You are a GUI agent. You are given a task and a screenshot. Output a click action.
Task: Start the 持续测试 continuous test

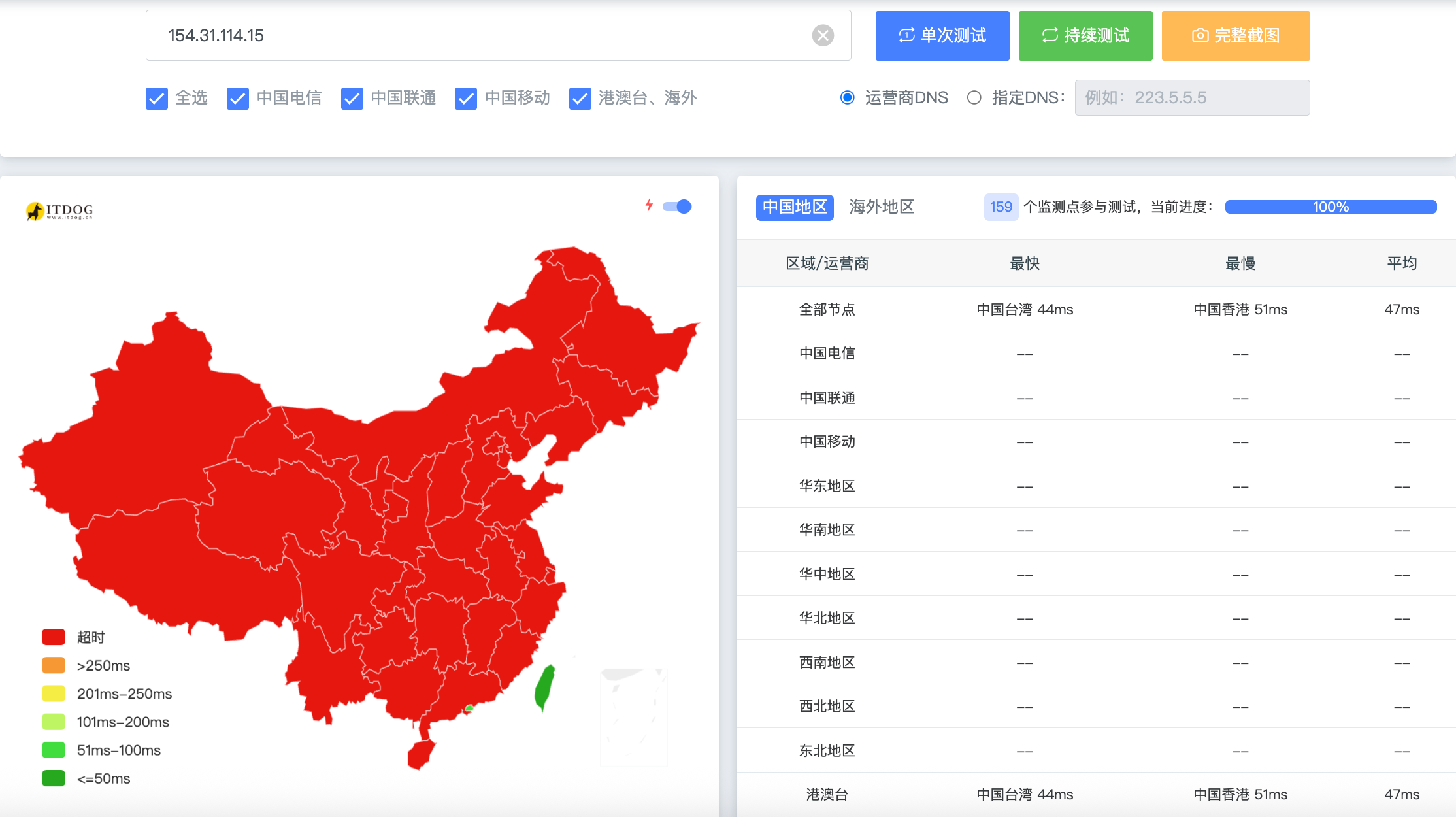click(1085, 36)
